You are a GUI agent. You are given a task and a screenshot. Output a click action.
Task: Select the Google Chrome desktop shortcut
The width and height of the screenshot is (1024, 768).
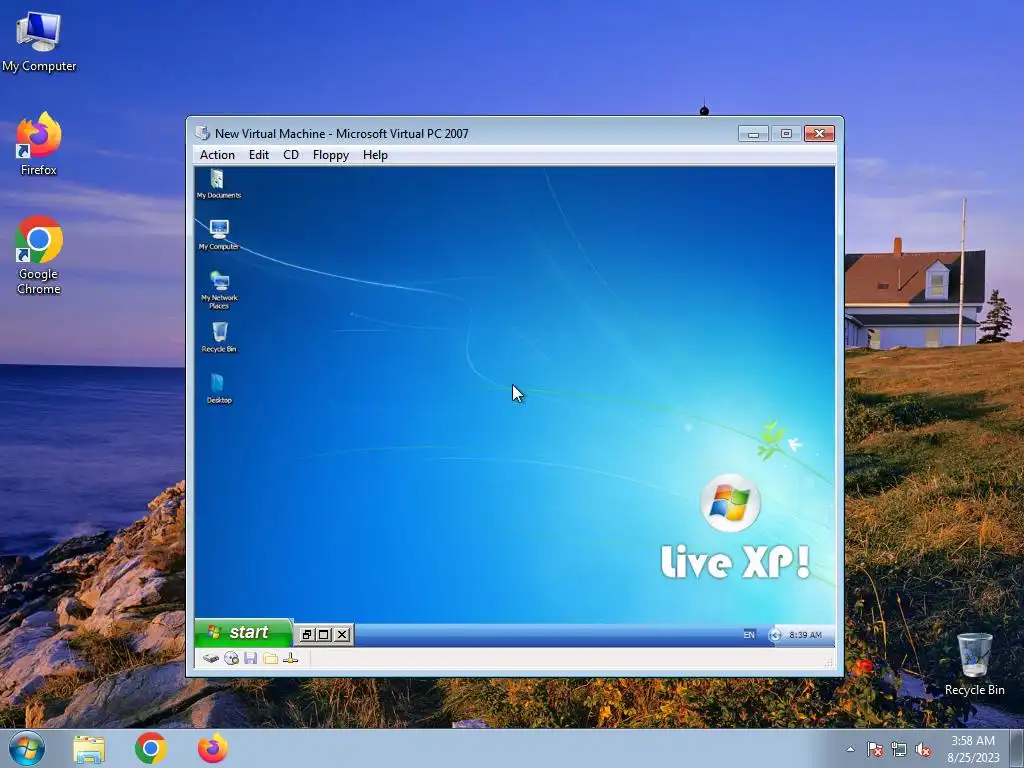click(x=39, y=255)
